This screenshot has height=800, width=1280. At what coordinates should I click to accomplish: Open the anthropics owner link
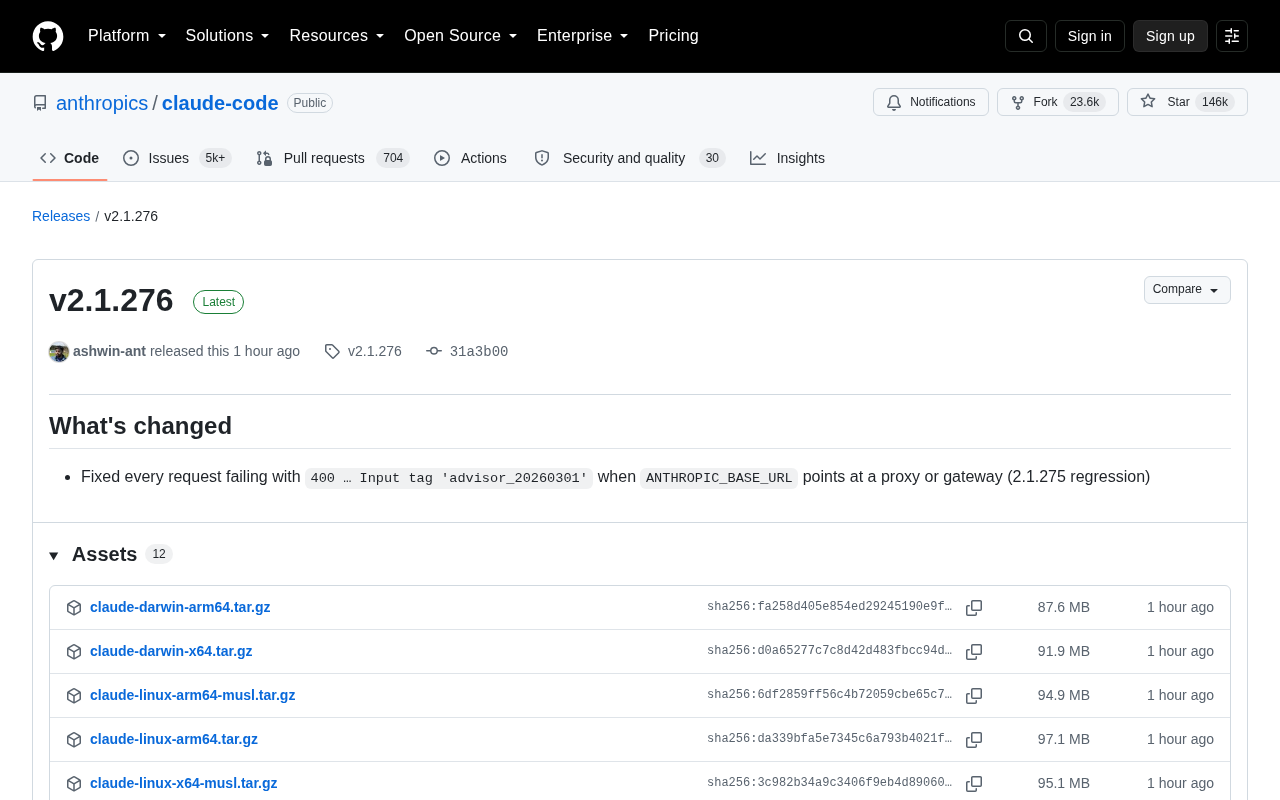click(x=102, y=103)
